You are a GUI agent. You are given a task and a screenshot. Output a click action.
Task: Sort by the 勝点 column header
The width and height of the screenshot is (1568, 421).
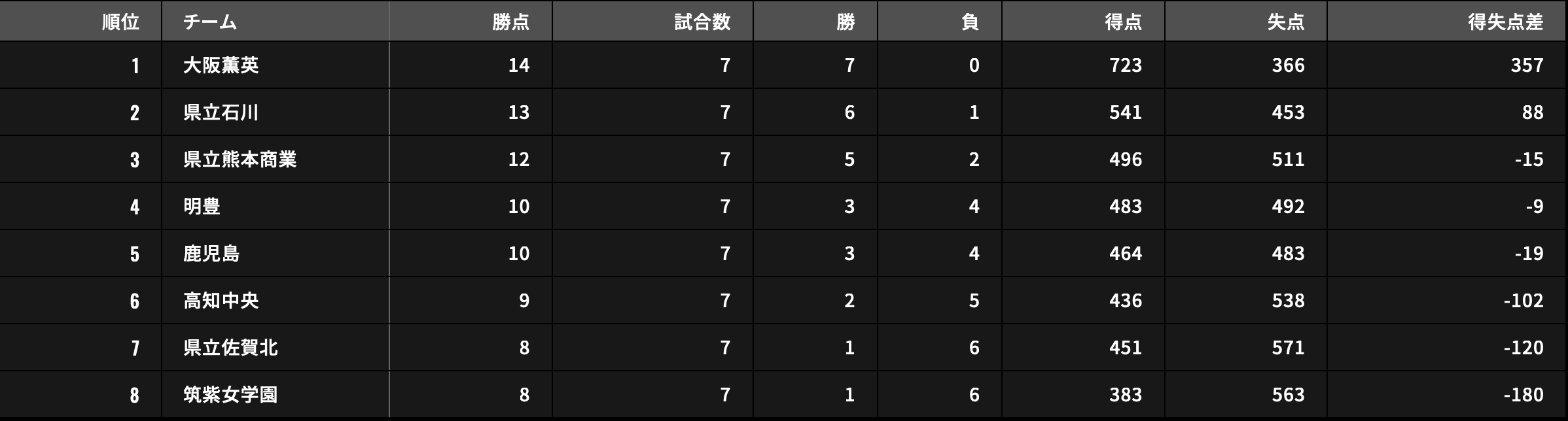click(x=510, y=22)
